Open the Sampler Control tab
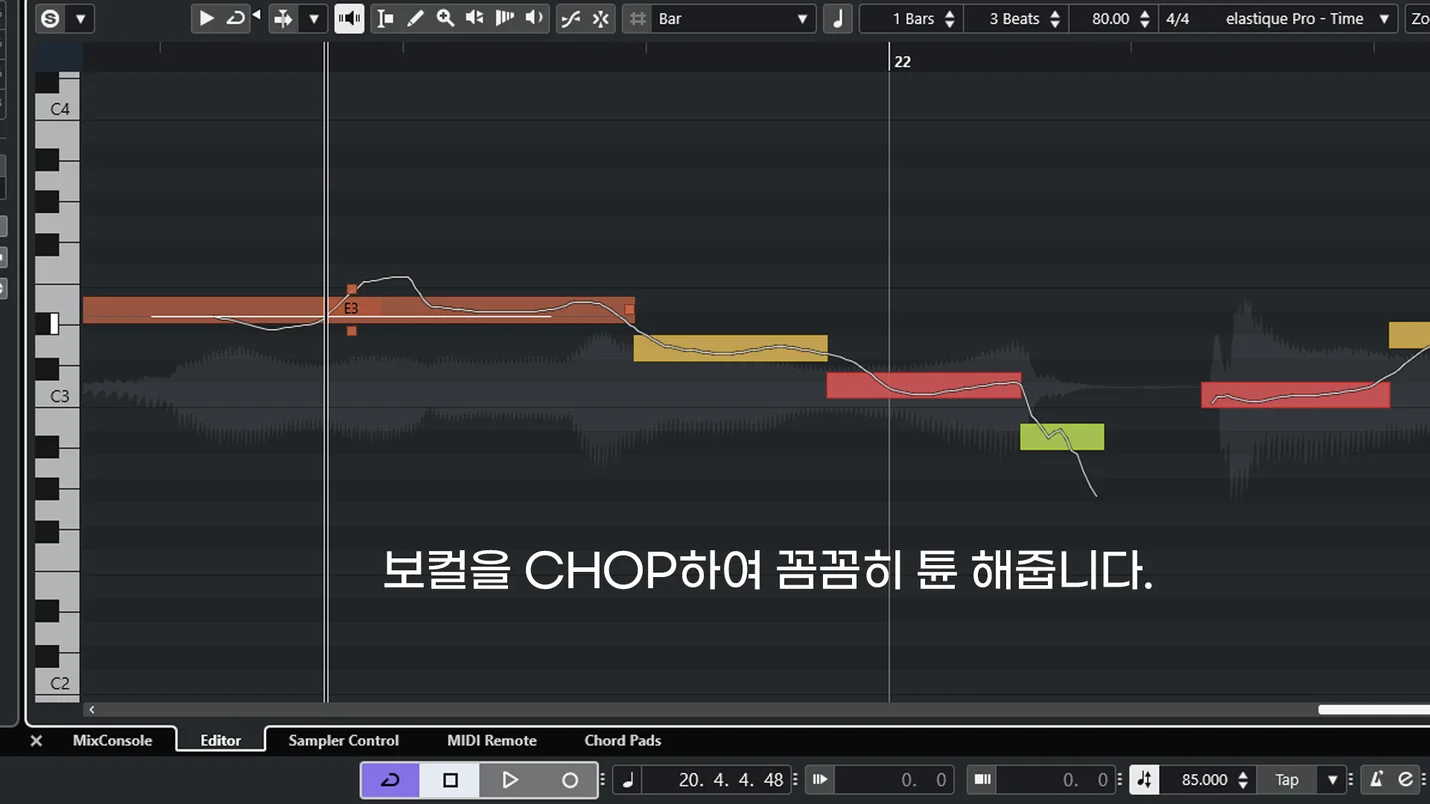Screen dimensions: 1430x804 [x=343, y=741]
